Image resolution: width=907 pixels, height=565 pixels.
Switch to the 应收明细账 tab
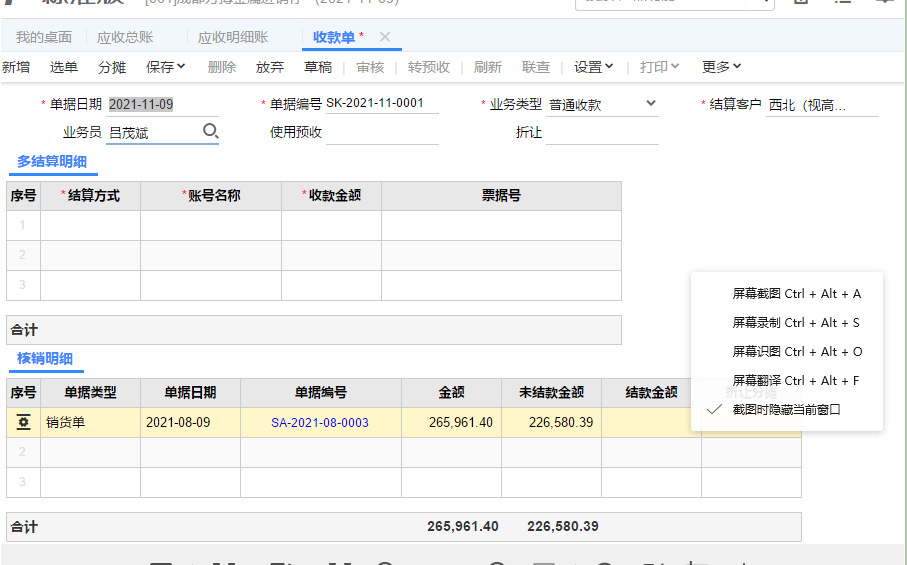(x=233, y=38)
